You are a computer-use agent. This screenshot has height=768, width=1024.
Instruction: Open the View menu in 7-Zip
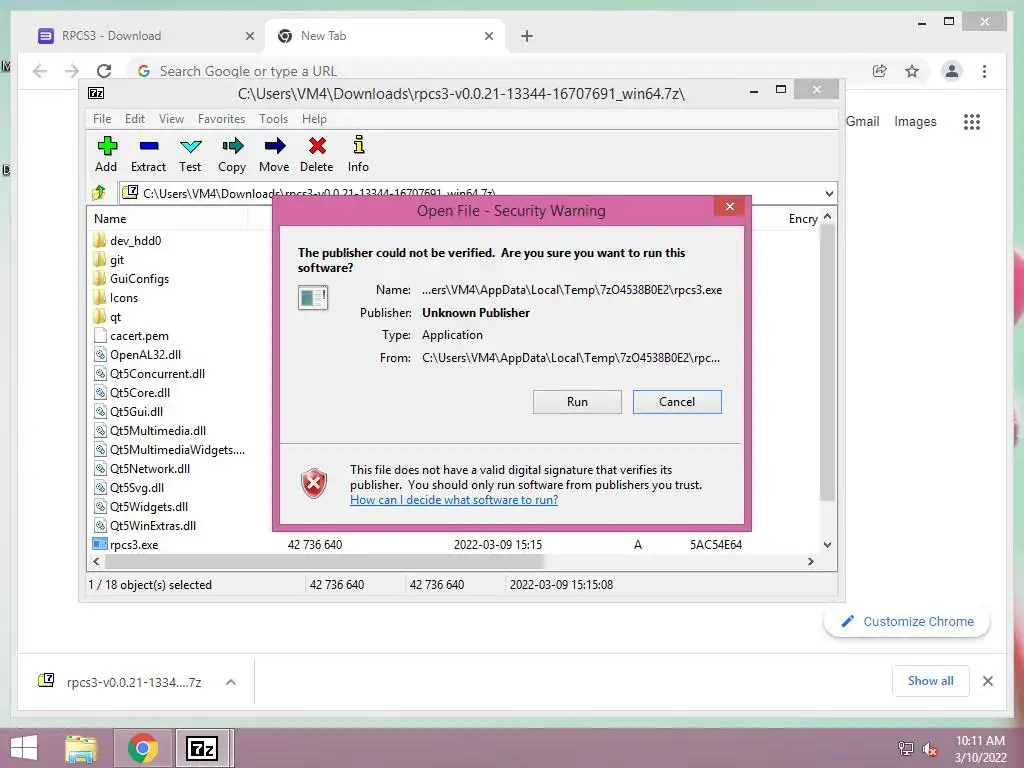(171, 119)
